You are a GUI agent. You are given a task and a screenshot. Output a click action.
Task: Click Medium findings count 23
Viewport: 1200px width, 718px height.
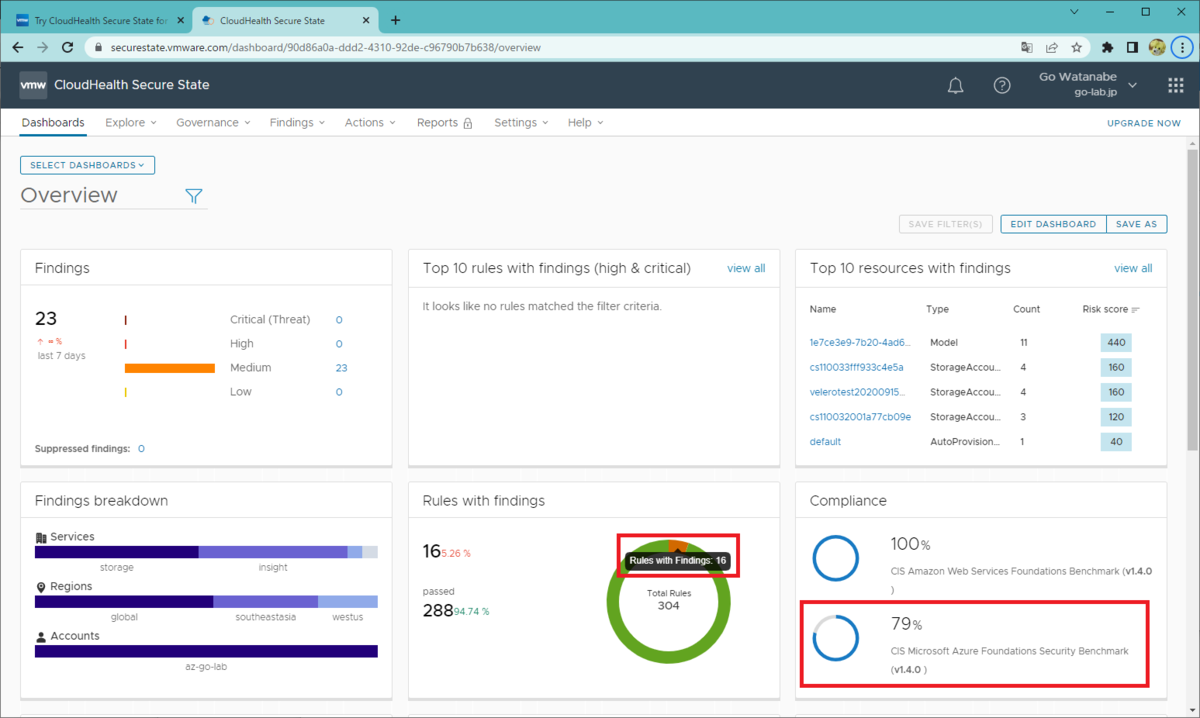tap(341, 368)
